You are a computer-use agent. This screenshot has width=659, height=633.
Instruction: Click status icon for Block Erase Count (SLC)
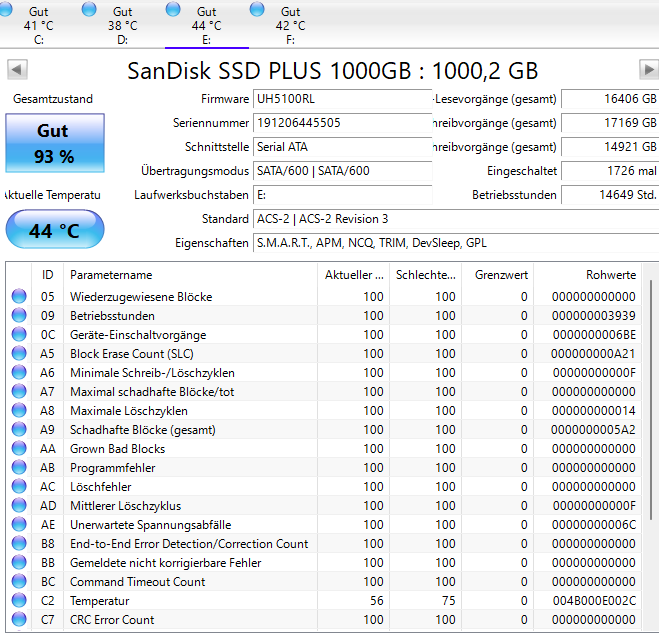click(19, 353)
